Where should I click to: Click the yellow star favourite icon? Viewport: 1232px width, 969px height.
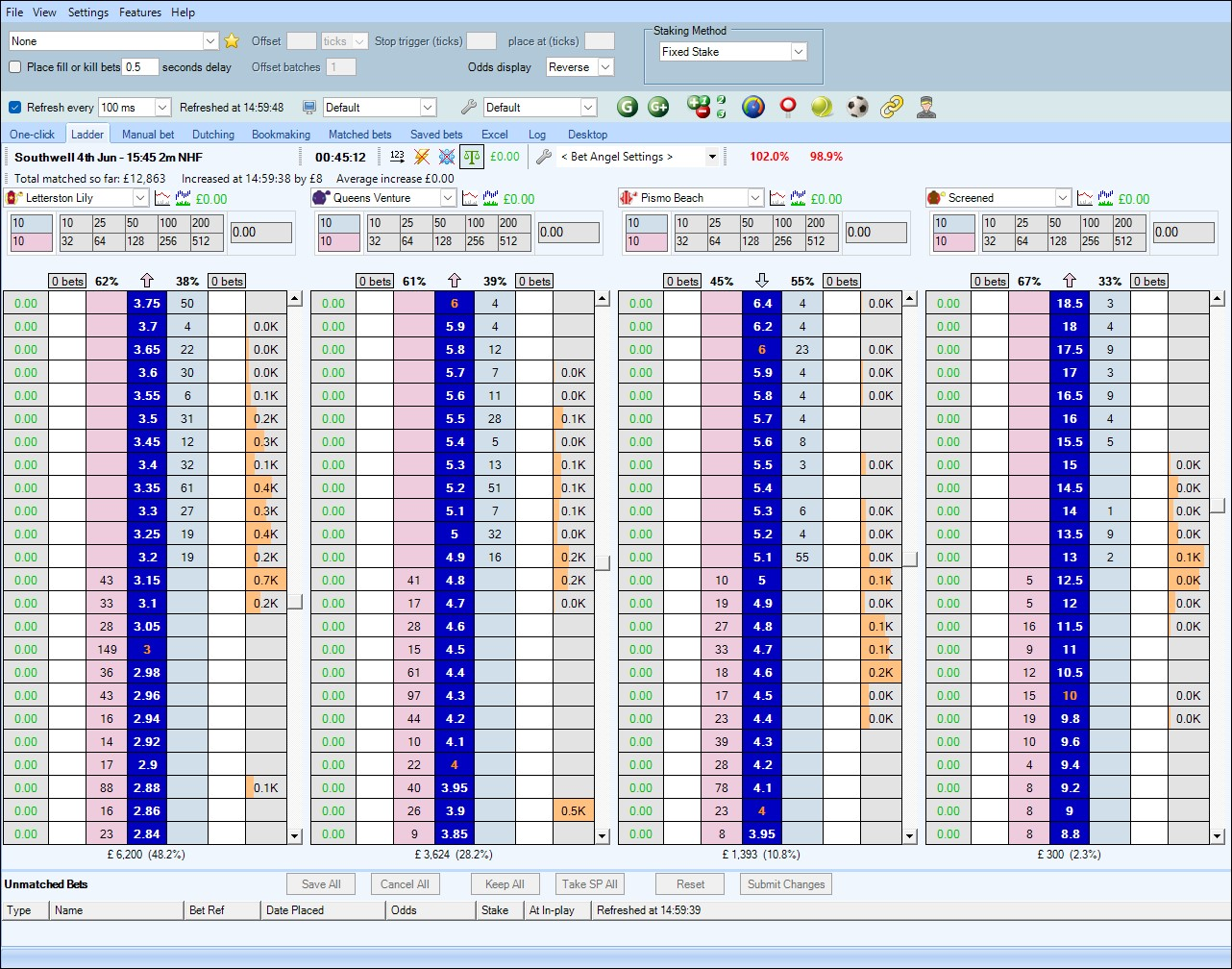(232, 40)
